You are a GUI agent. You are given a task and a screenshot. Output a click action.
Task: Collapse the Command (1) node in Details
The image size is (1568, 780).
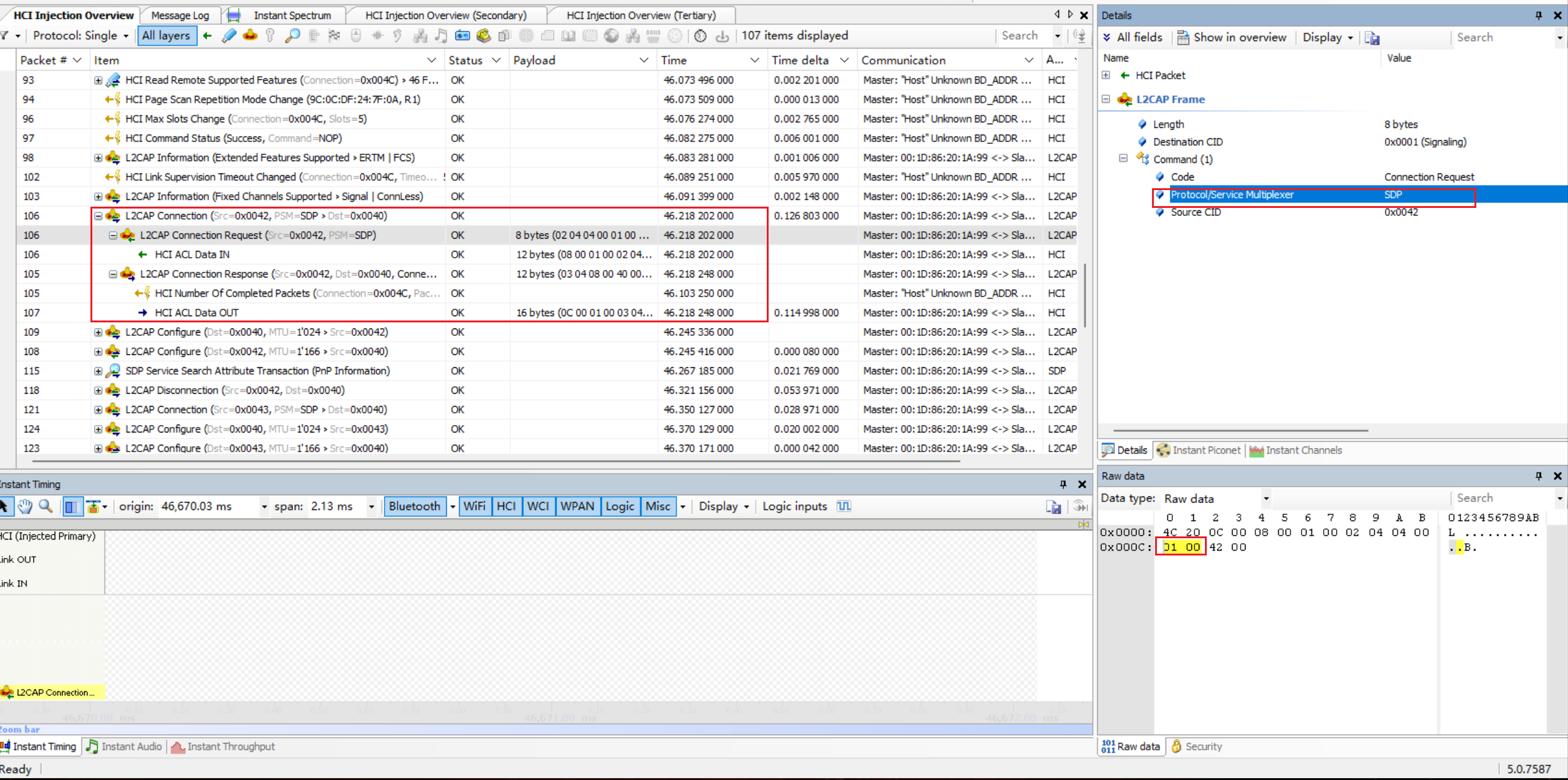1123,159
